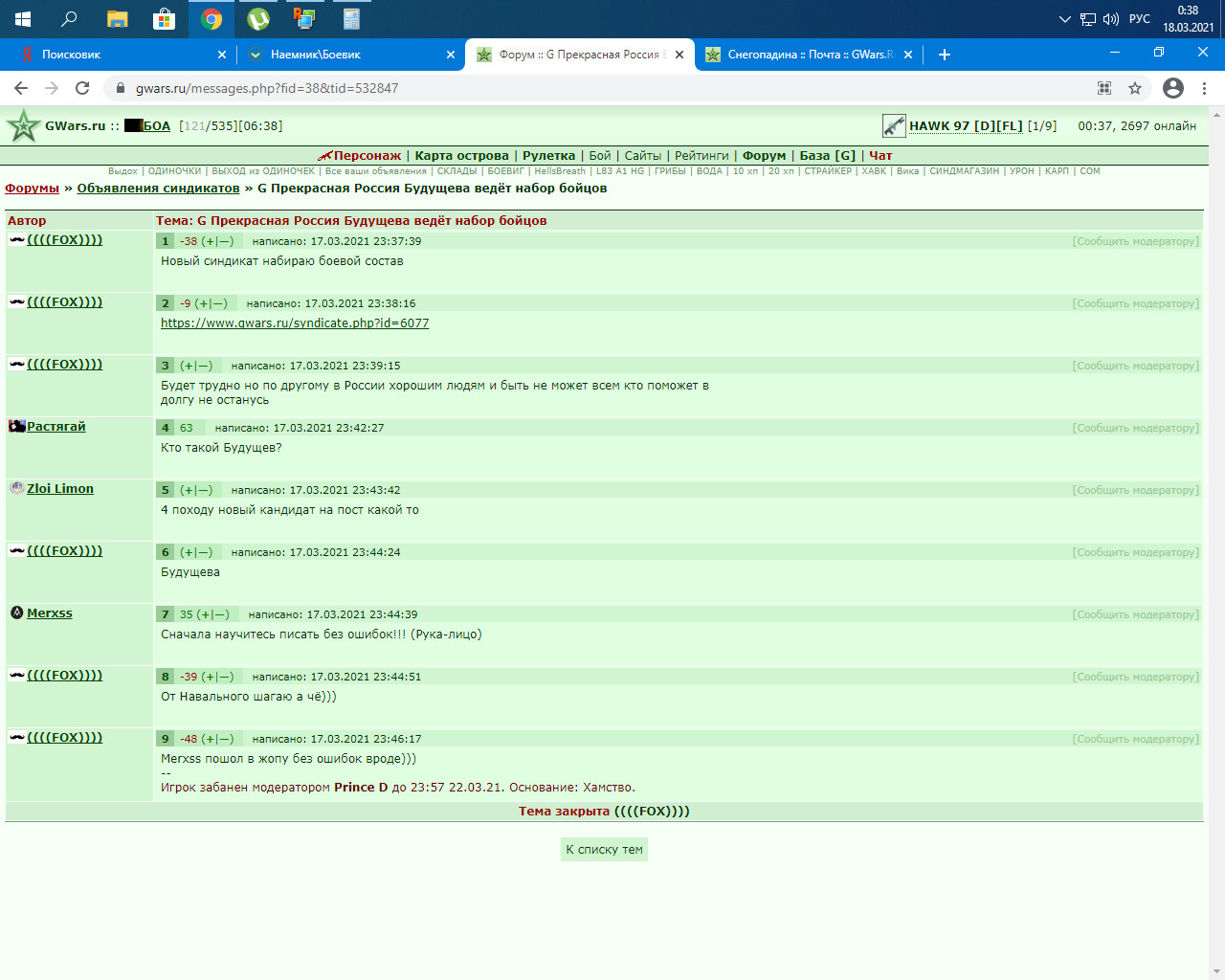
Task: Report message 4 to moderator
Action: pos(1135,428)
